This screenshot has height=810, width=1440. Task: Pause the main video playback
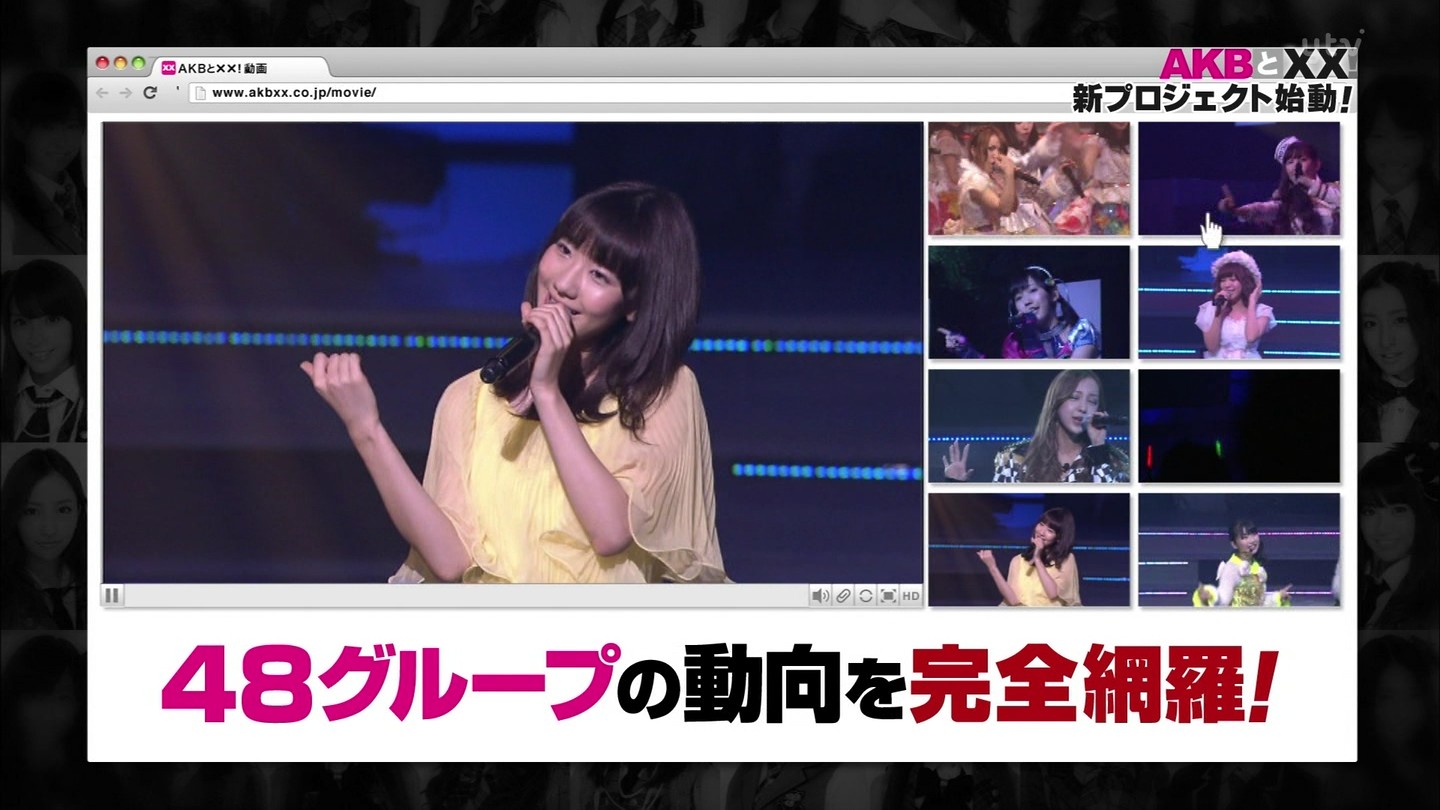112,596
